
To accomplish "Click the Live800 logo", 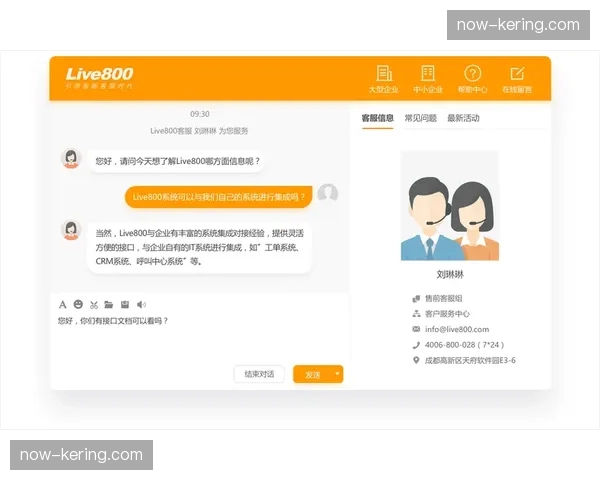I will 99,78.
